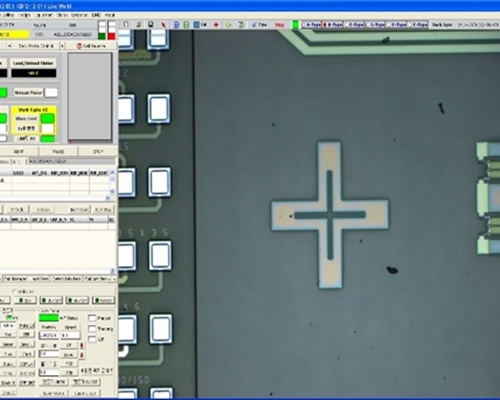
Task: Tick the Manual checkbox
Action: [x=92, y=318]
